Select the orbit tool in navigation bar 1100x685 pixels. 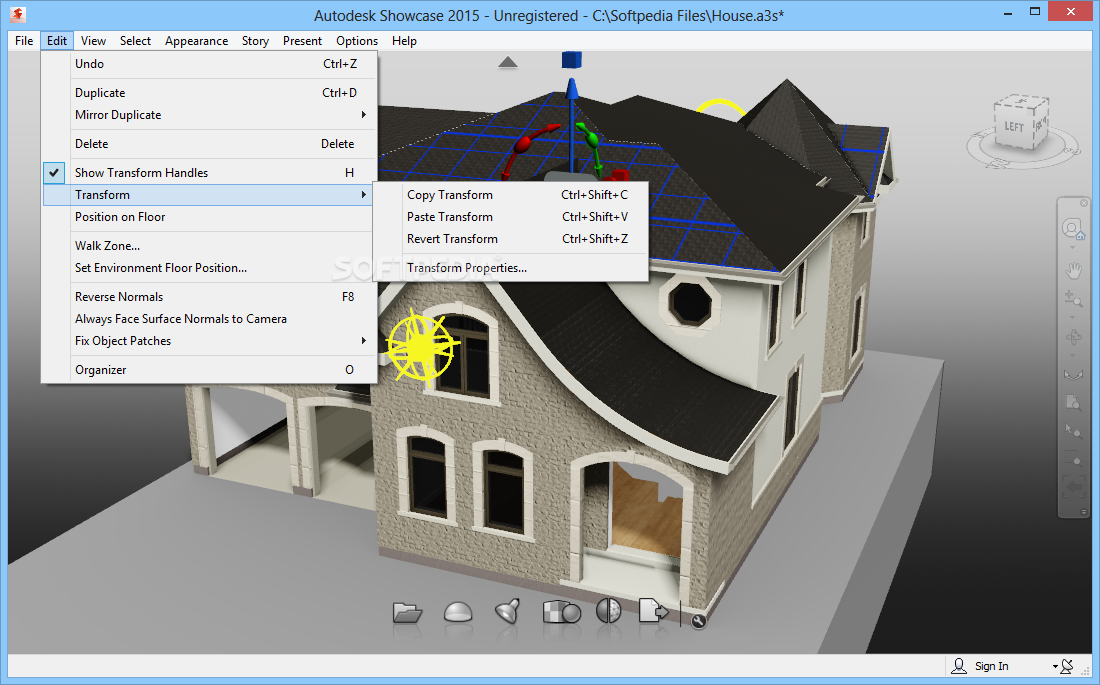(x=1073, y=338)
